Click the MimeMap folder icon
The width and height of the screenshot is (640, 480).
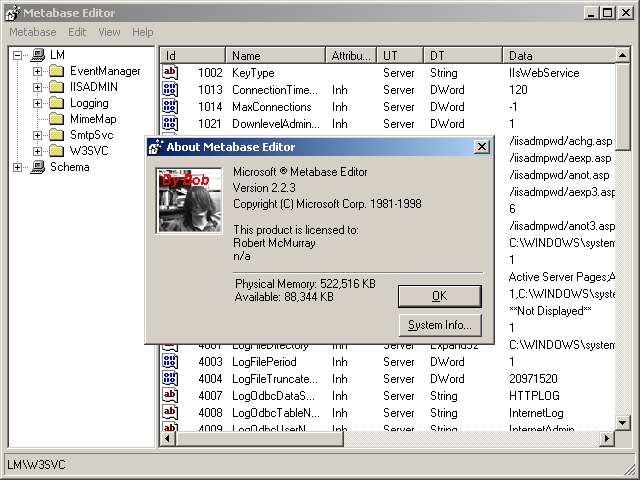[x=56, y=119]
